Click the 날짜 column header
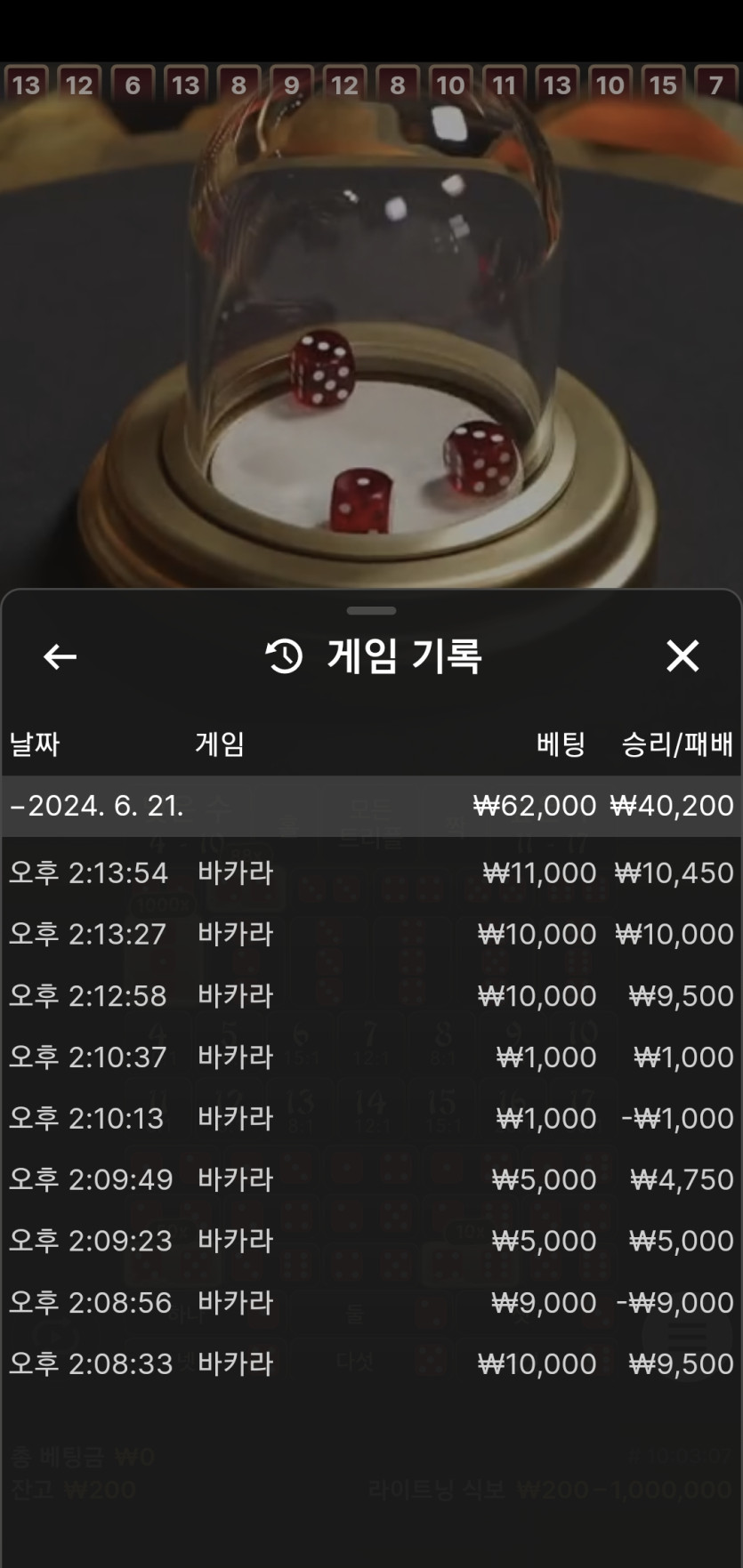 tap(35, 744)
